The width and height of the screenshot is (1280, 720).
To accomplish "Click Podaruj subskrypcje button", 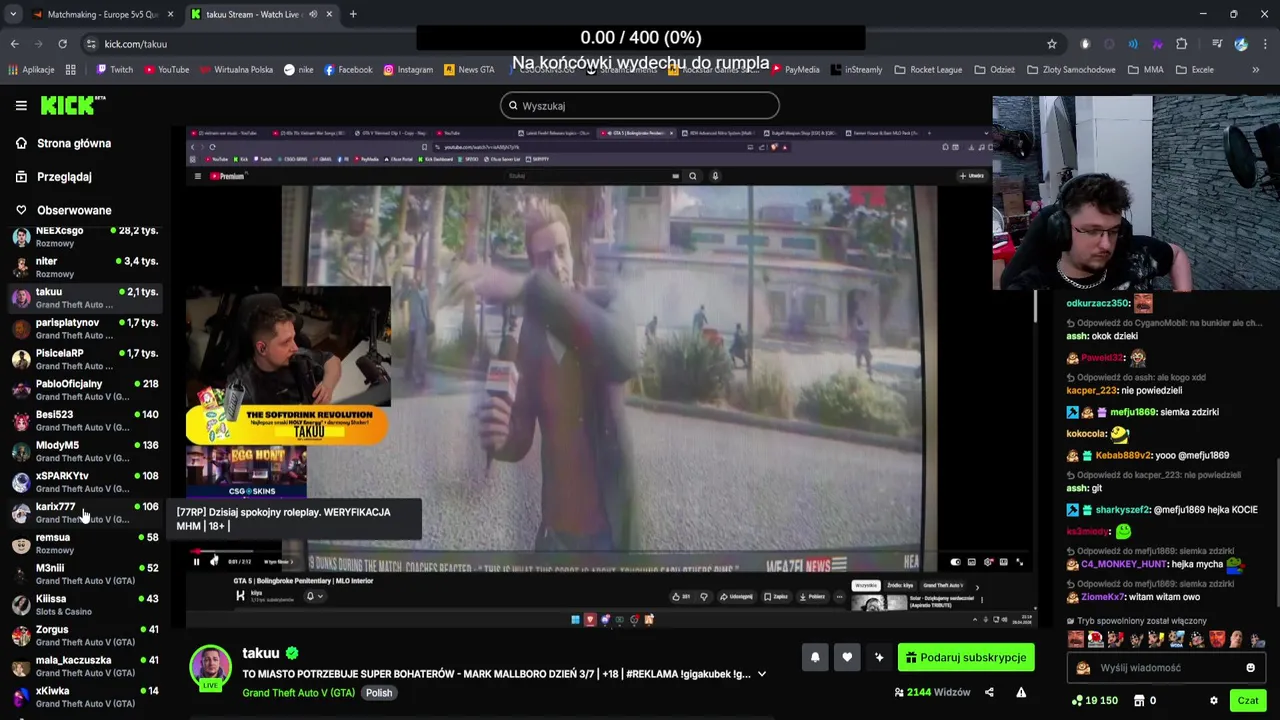I will click(966, 657).
